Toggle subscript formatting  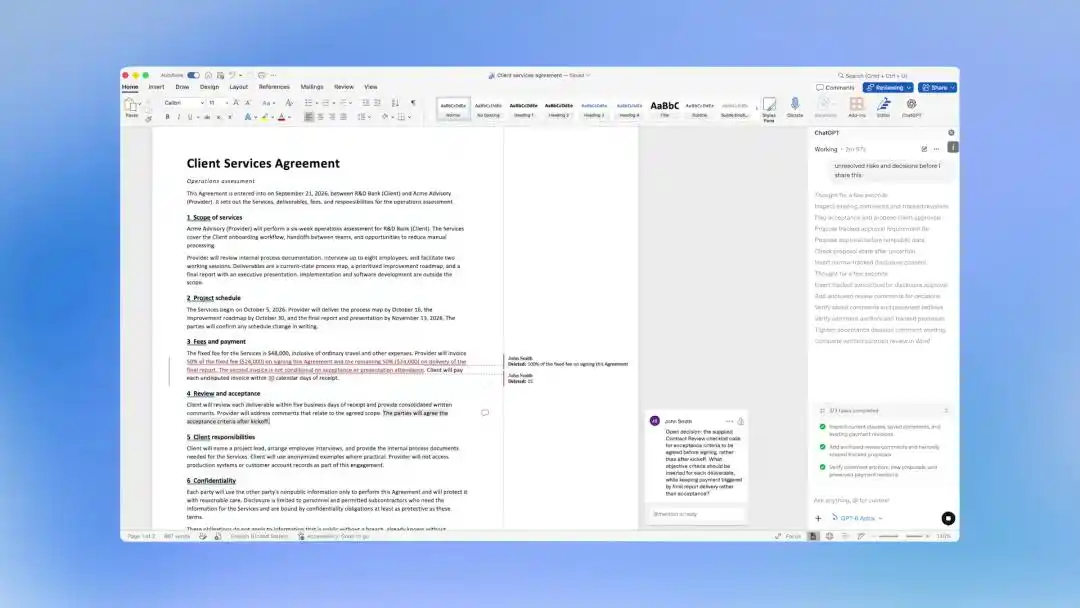[219, 117]
